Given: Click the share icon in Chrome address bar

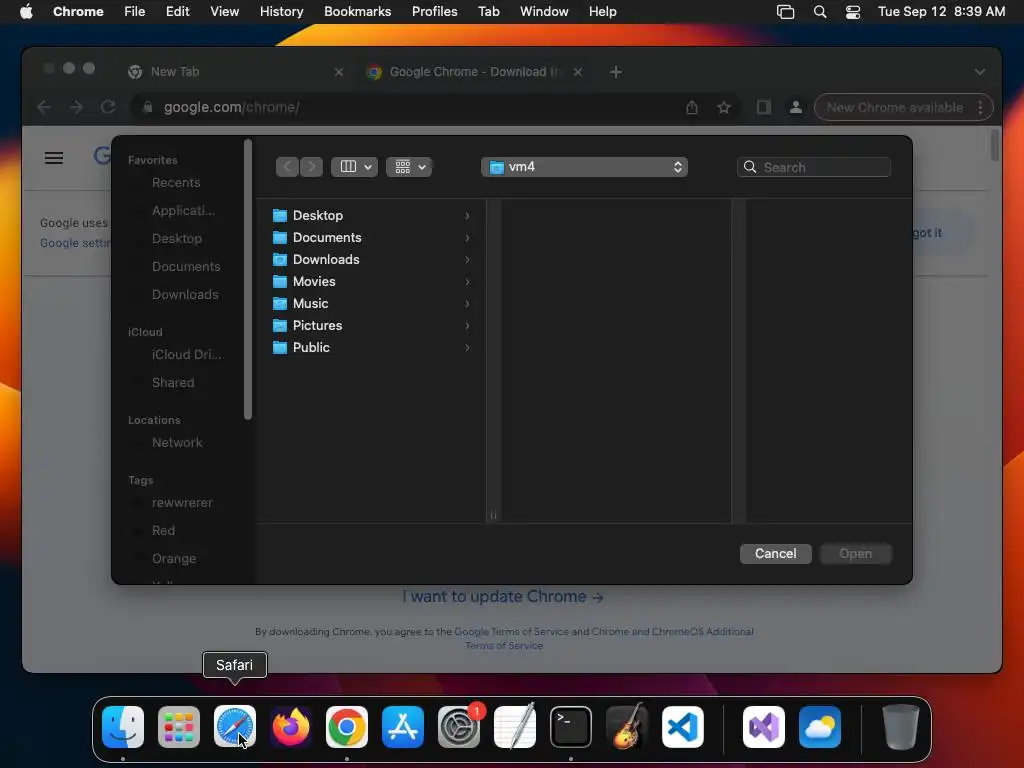Looking at the screenshot, I should [x=692, y=107].
